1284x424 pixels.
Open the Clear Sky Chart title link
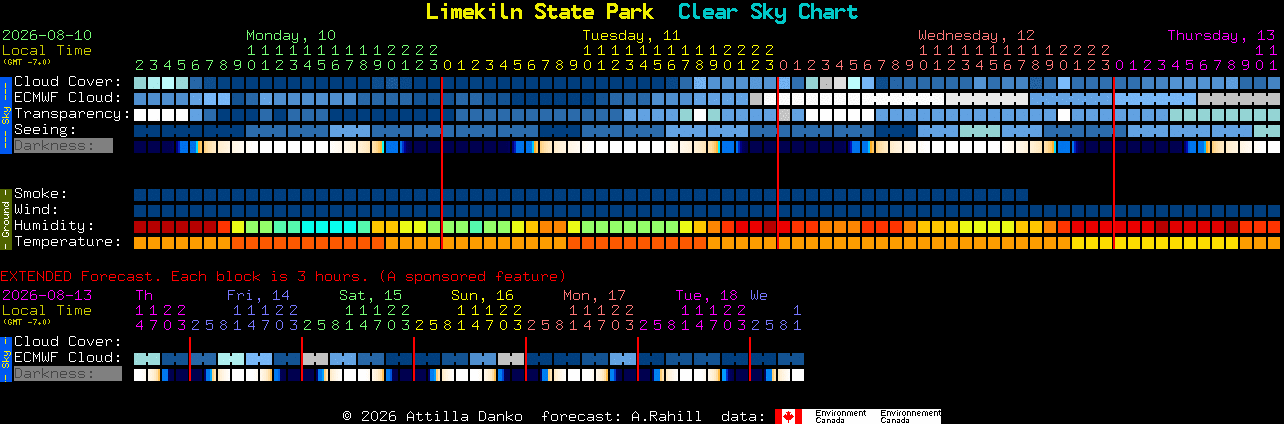pos(768,12)
